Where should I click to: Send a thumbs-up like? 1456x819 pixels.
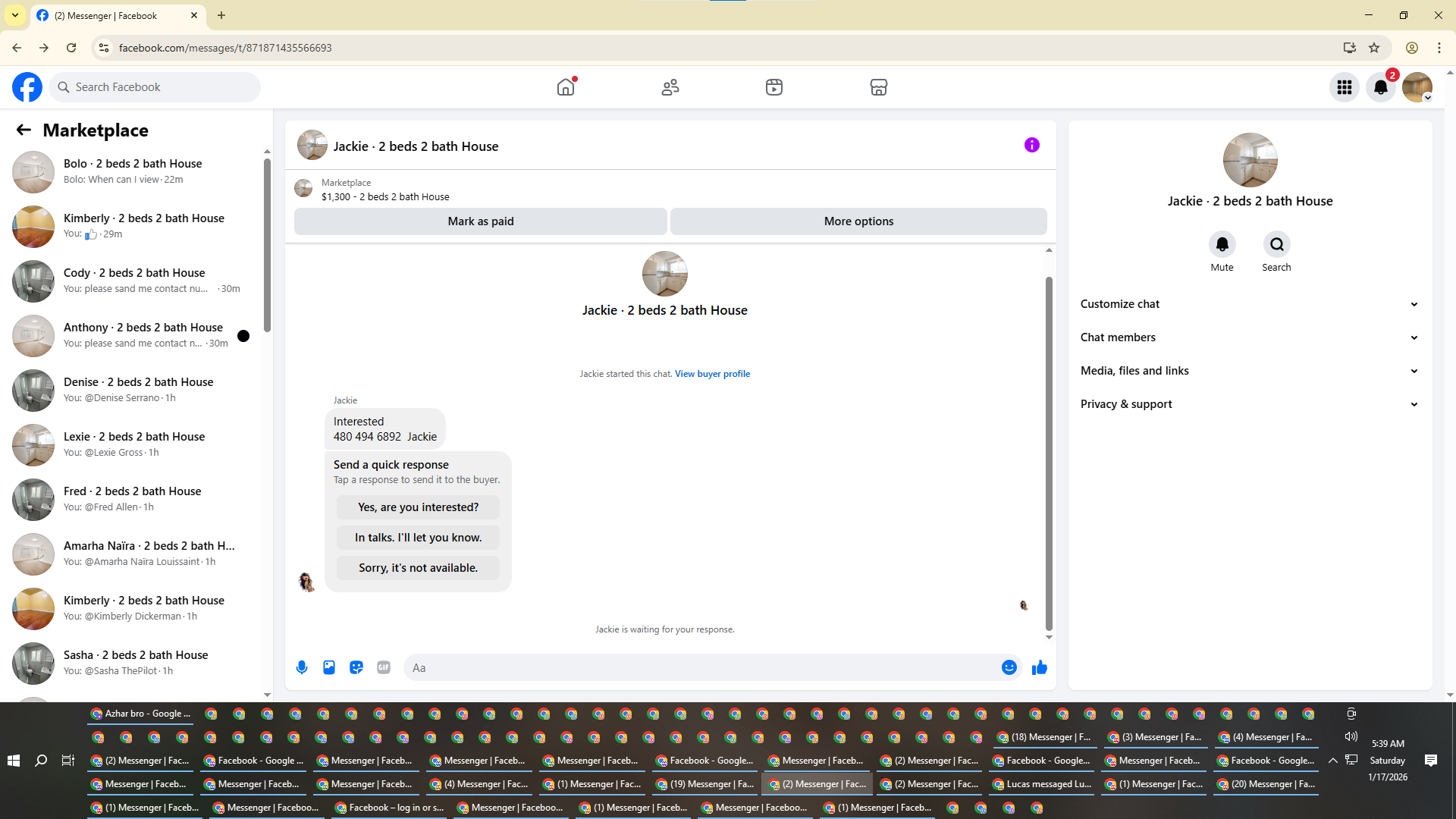point(1039,667)
